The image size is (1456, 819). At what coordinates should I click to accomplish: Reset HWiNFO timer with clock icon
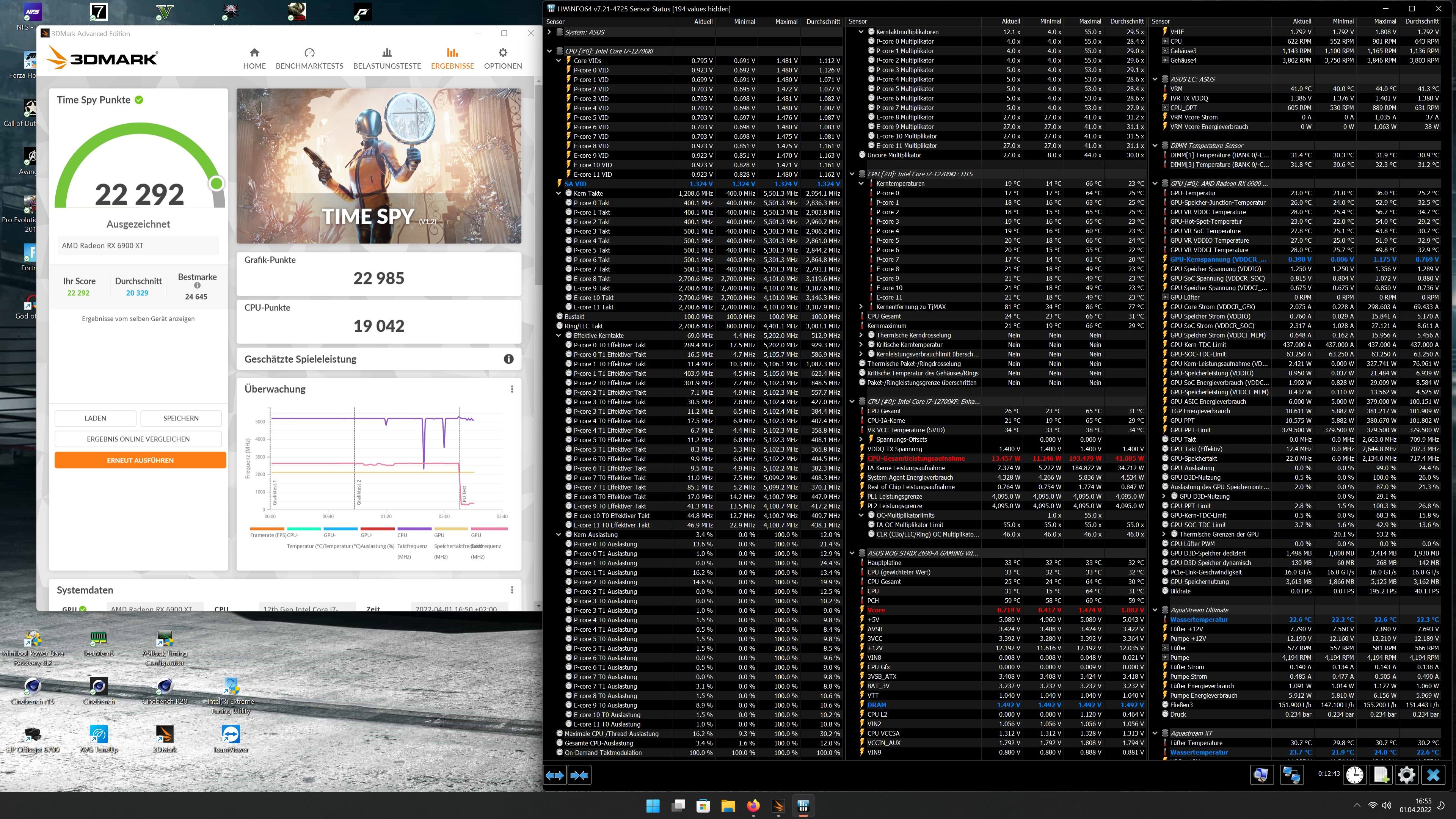point(1354,774)
